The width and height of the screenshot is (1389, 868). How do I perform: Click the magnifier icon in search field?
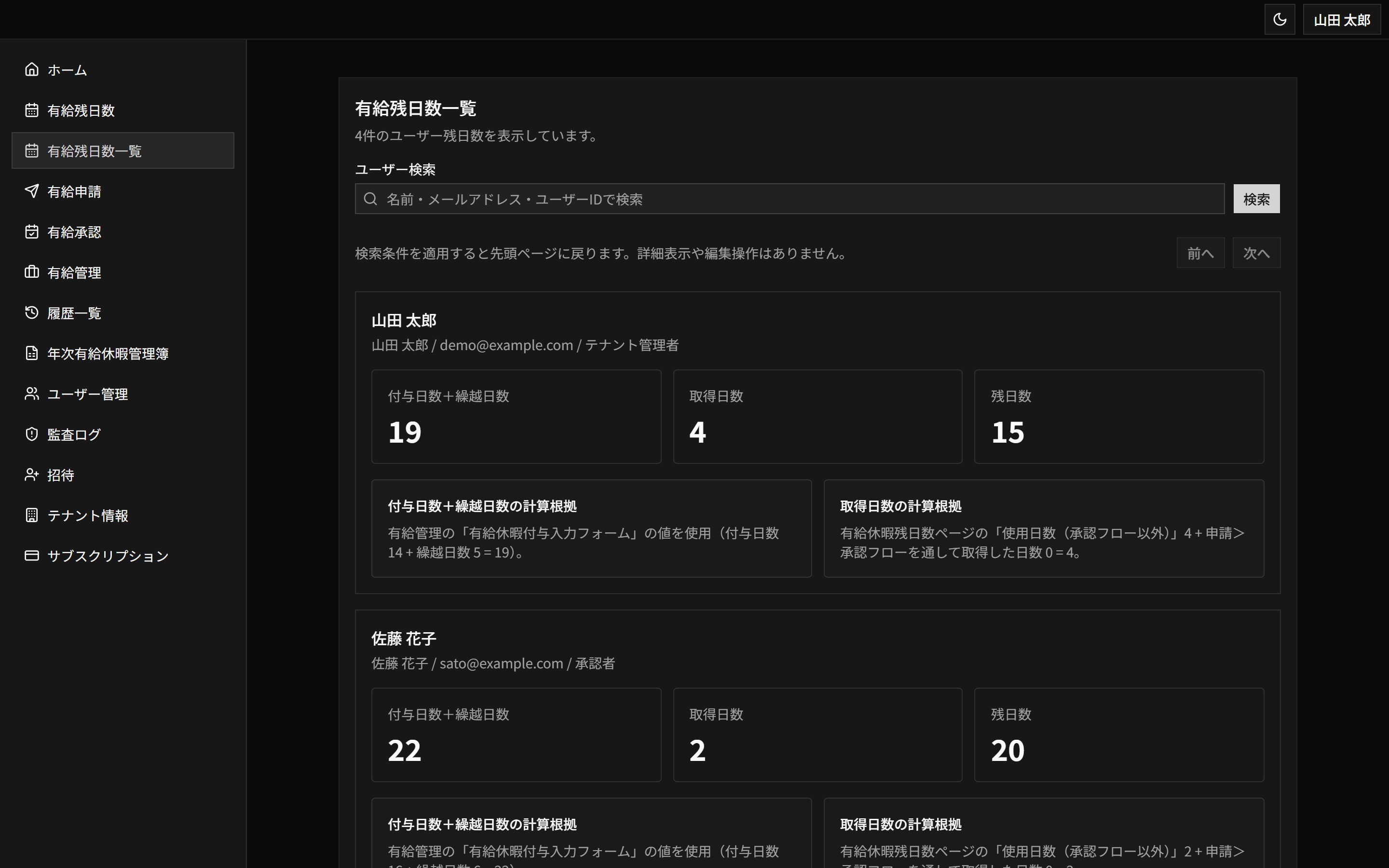point(371,199)
